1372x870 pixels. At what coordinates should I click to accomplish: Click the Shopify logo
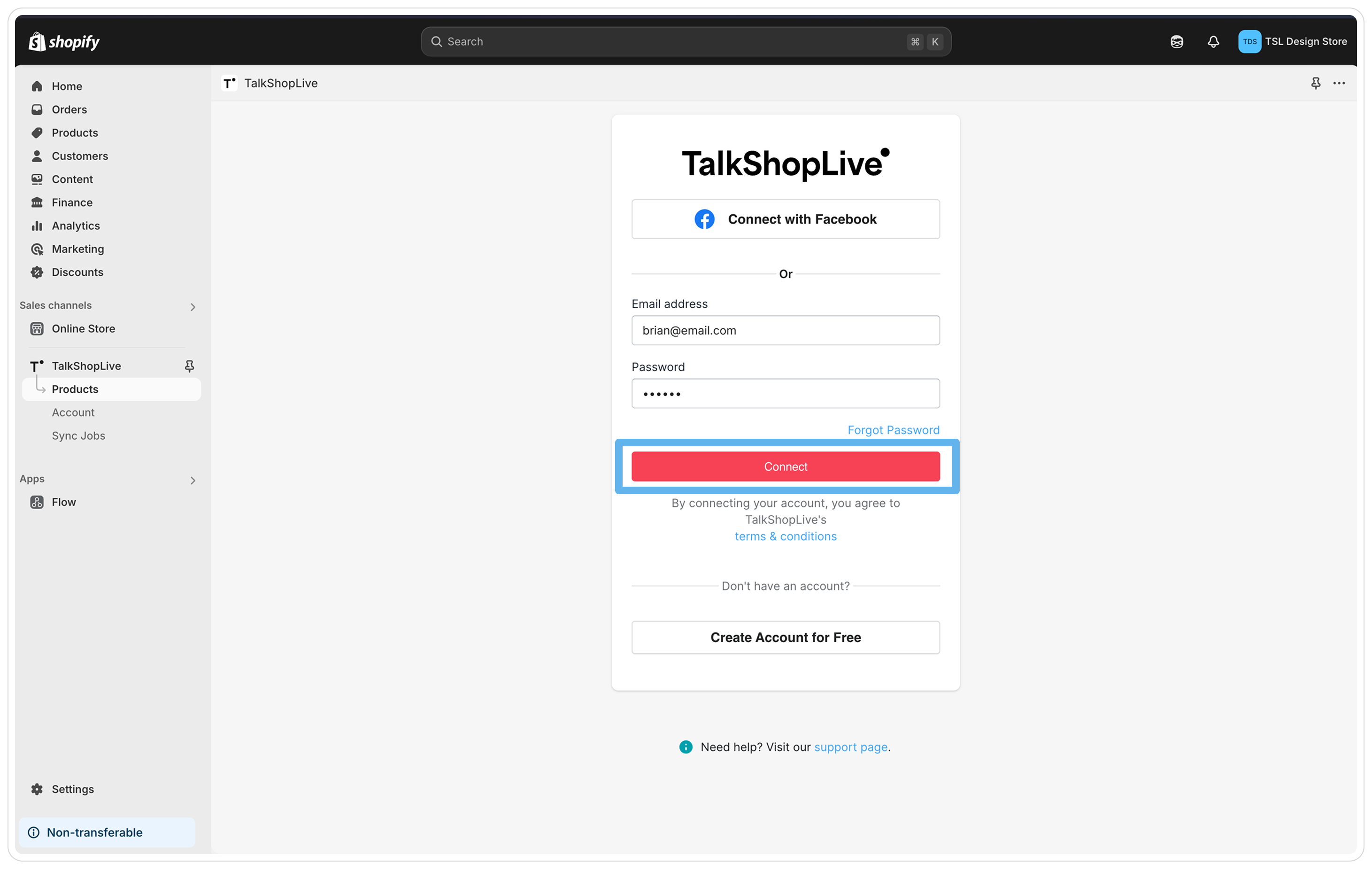pyautogui.click(x=64, y=41)
